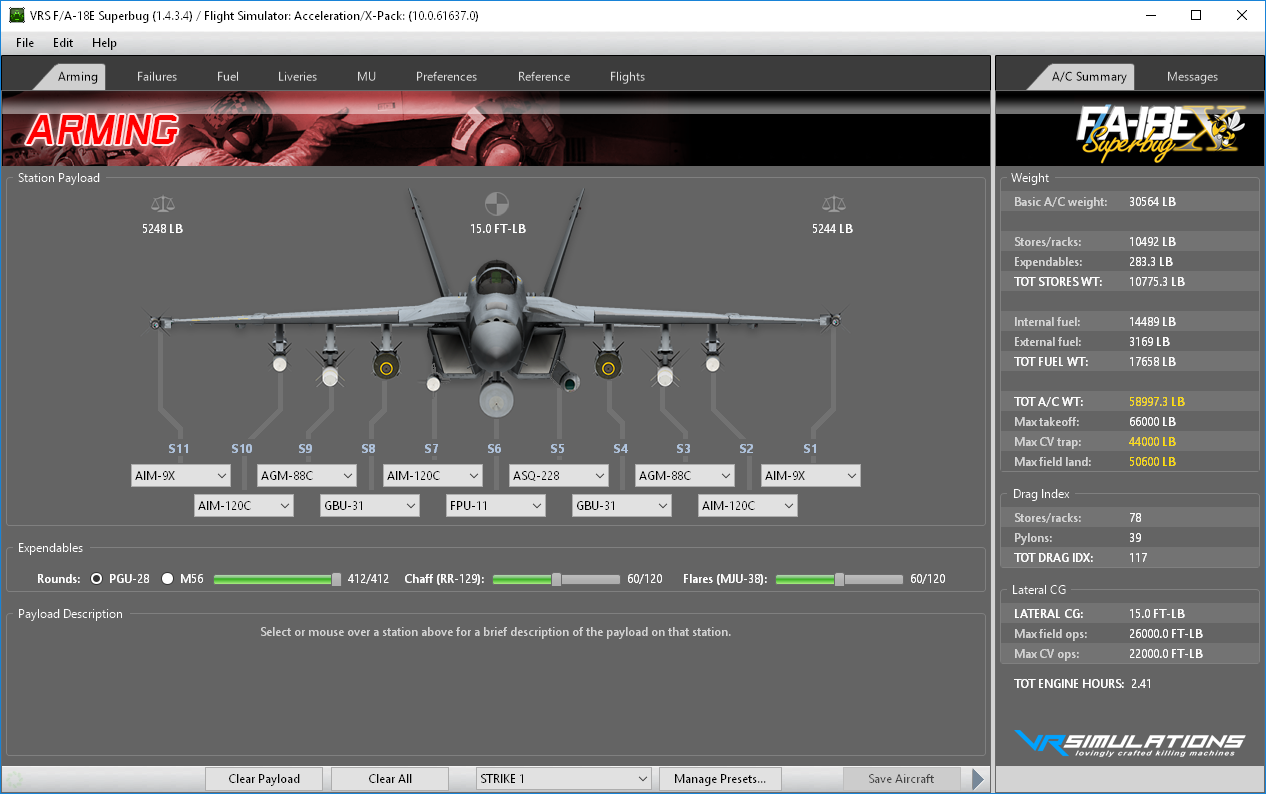Switch to the Messages tab
The image size is (1266, 794).
[x=1192, y=77]
